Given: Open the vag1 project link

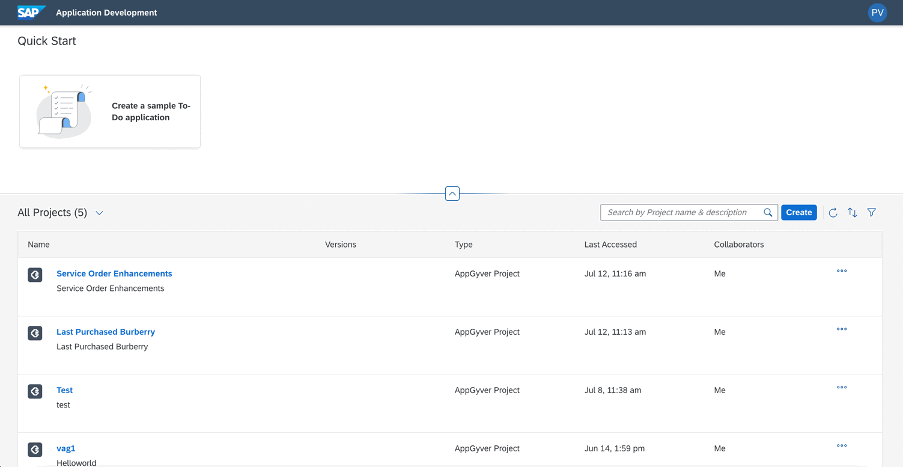Looking at the screenshot, I should [x=66, y=448].
